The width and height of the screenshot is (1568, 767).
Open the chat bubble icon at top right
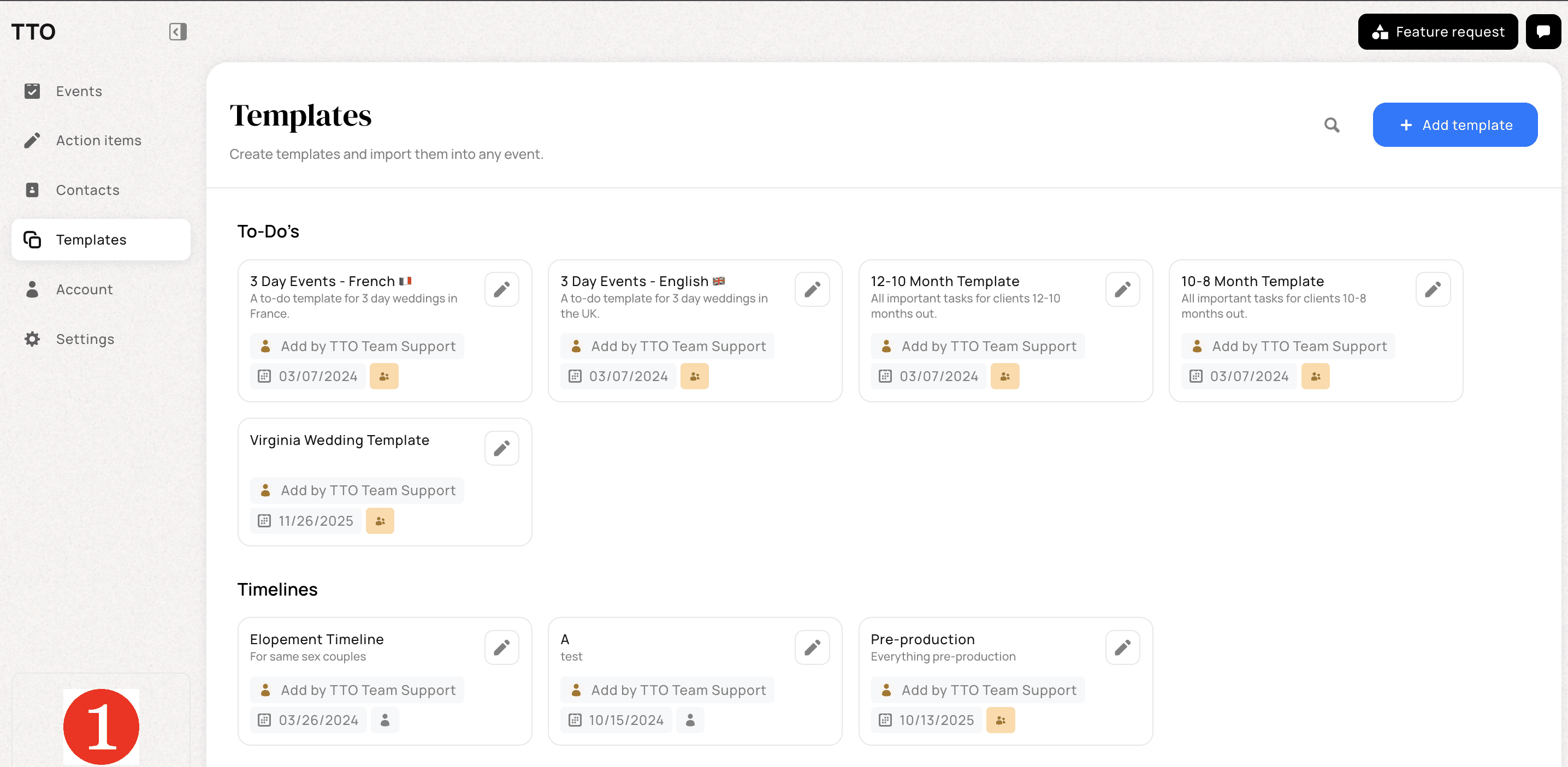[x=1543, y=32]
